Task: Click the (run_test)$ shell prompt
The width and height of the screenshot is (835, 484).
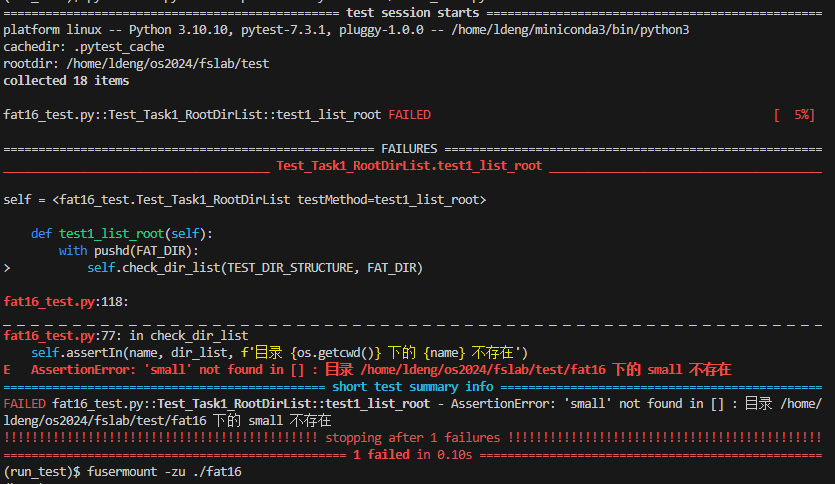Action: coord(43,471)
